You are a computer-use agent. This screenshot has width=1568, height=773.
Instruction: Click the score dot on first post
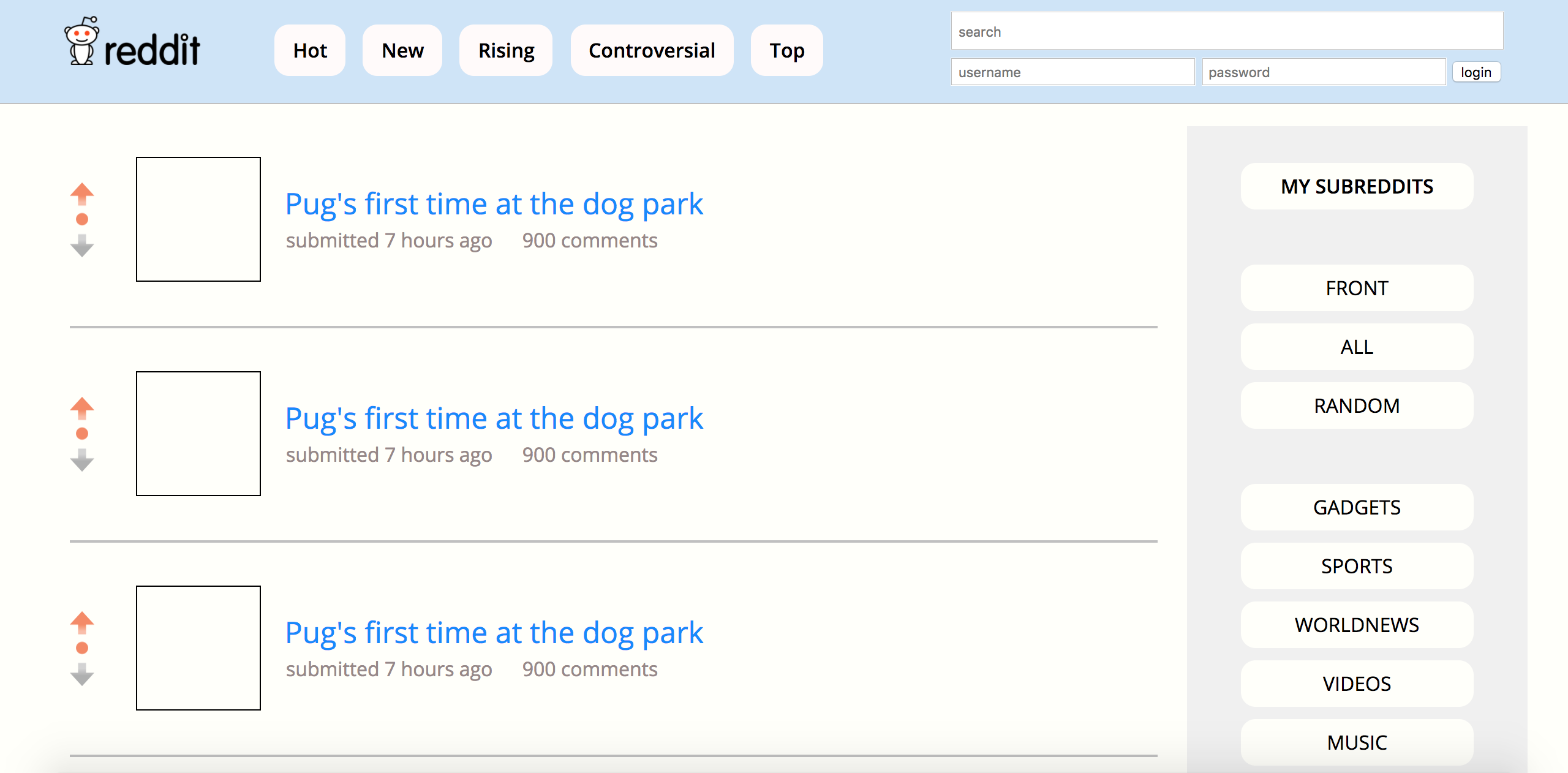82,219
